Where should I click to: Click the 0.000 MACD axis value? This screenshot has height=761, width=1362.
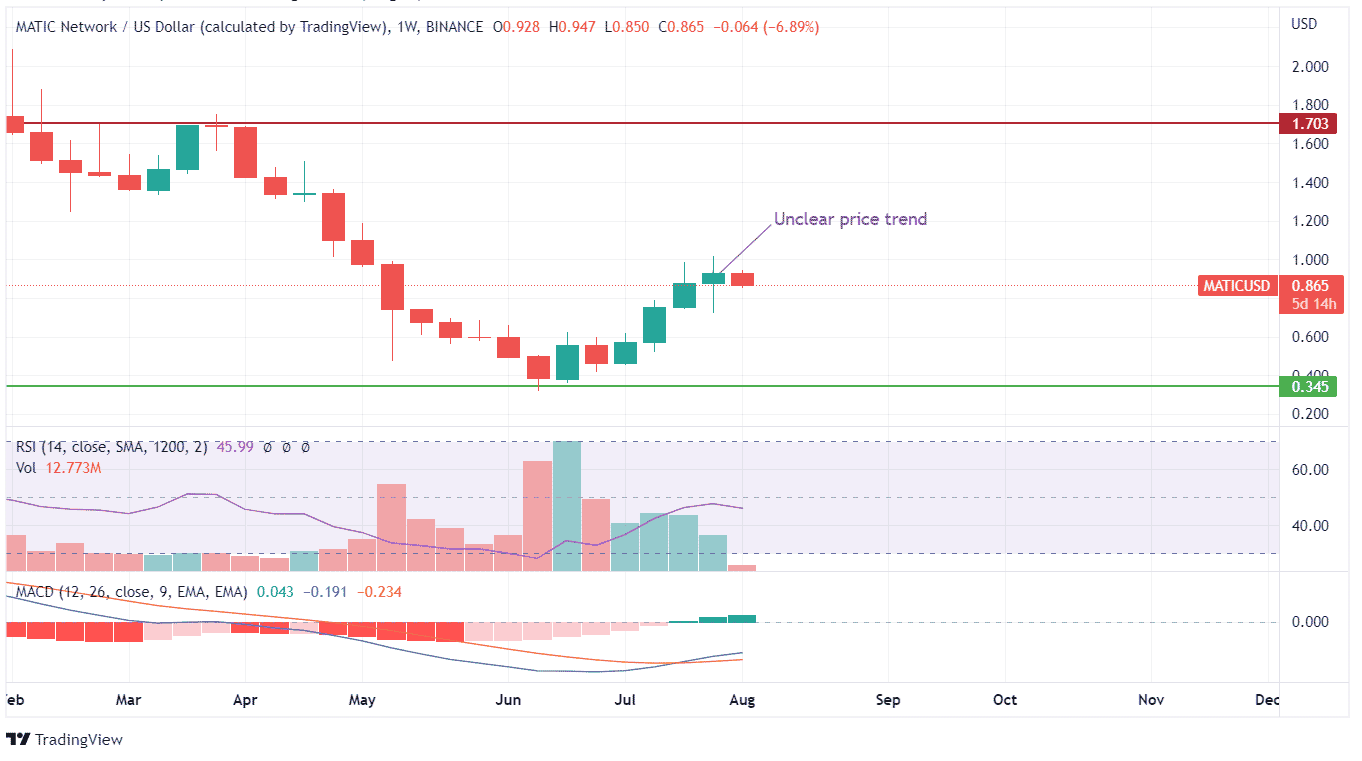coord(1309,622)
